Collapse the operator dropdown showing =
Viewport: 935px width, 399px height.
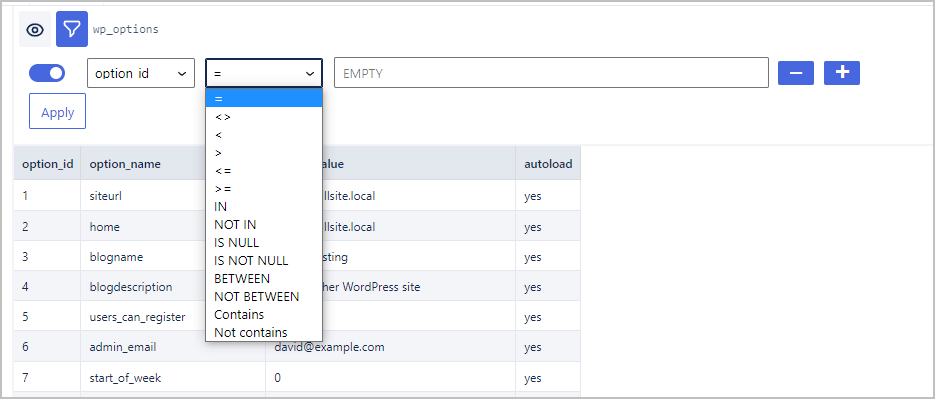point(264,73)
